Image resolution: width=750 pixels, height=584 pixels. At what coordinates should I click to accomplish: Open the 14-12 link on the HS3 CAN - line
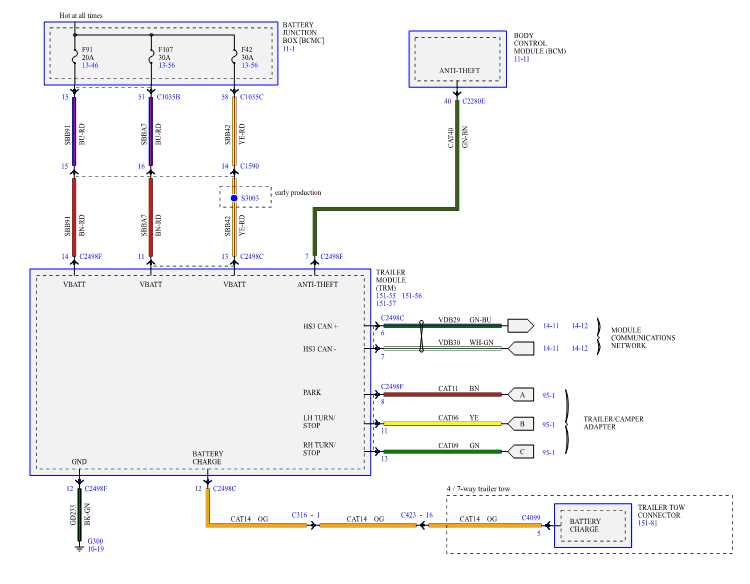[x=580, y=348]
